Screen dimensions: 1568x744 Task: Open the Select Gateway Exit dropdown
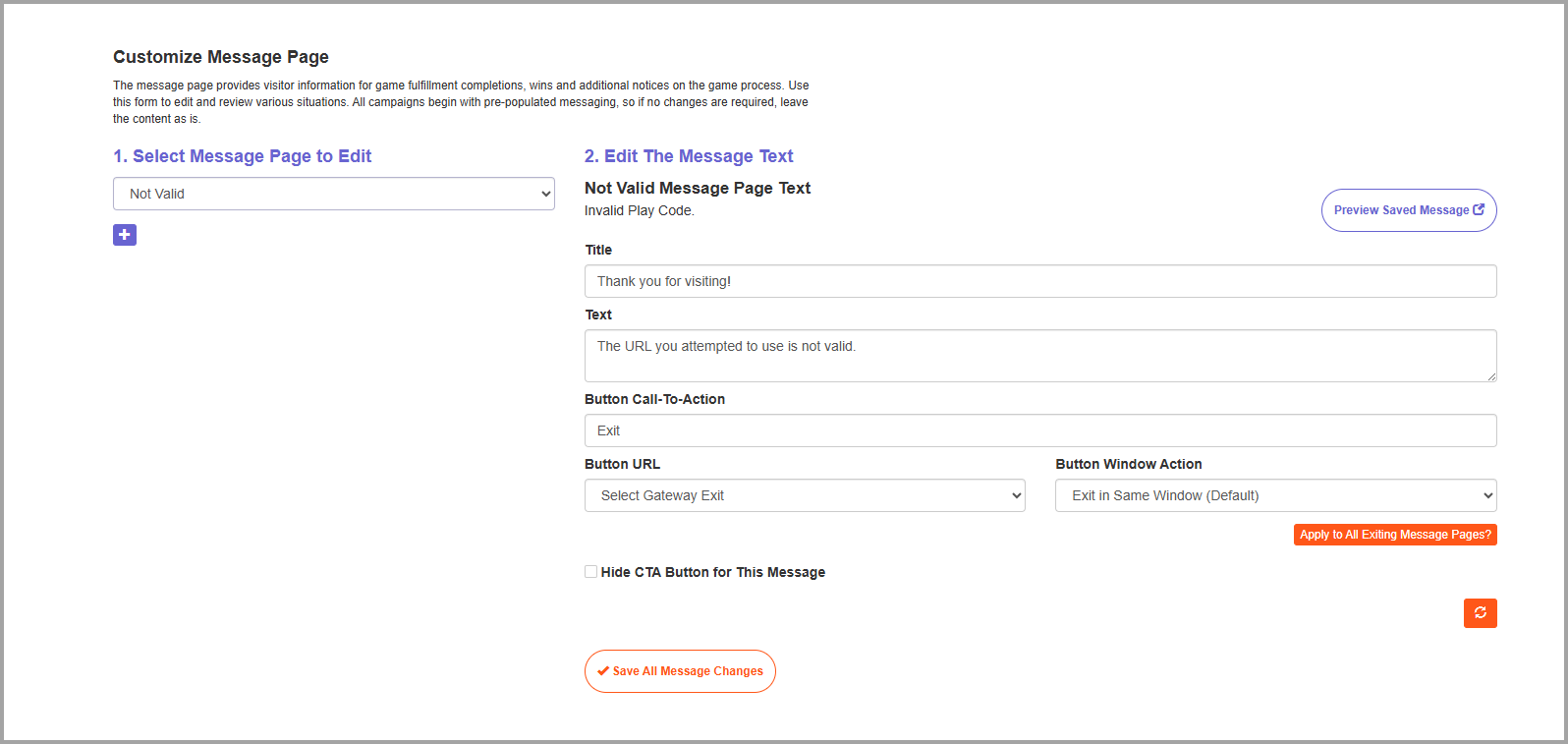(x=805, y=495)
